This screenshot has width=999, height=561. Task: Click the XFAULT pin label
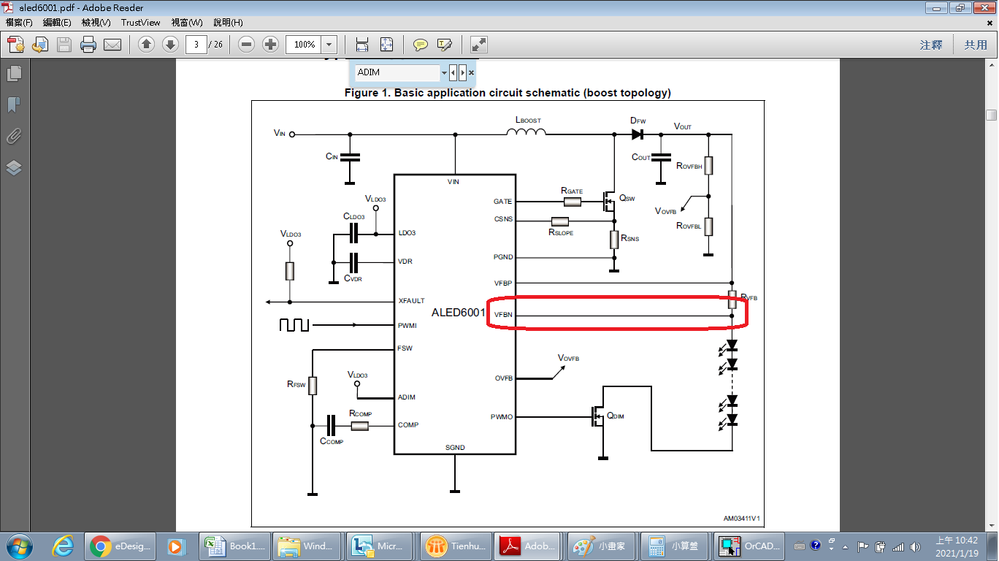pos(411,301)
